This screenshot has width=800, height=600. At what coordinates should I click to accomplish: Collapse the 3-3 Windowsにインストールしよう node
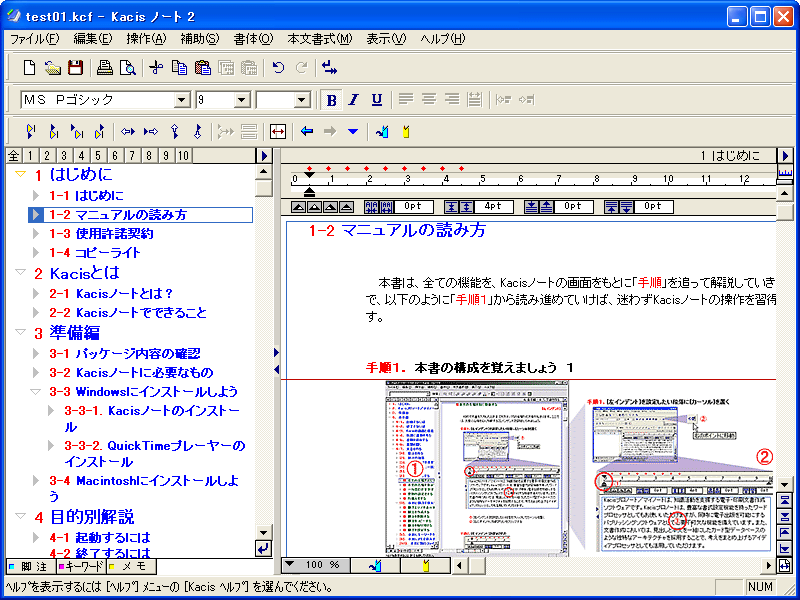point(35,392)
